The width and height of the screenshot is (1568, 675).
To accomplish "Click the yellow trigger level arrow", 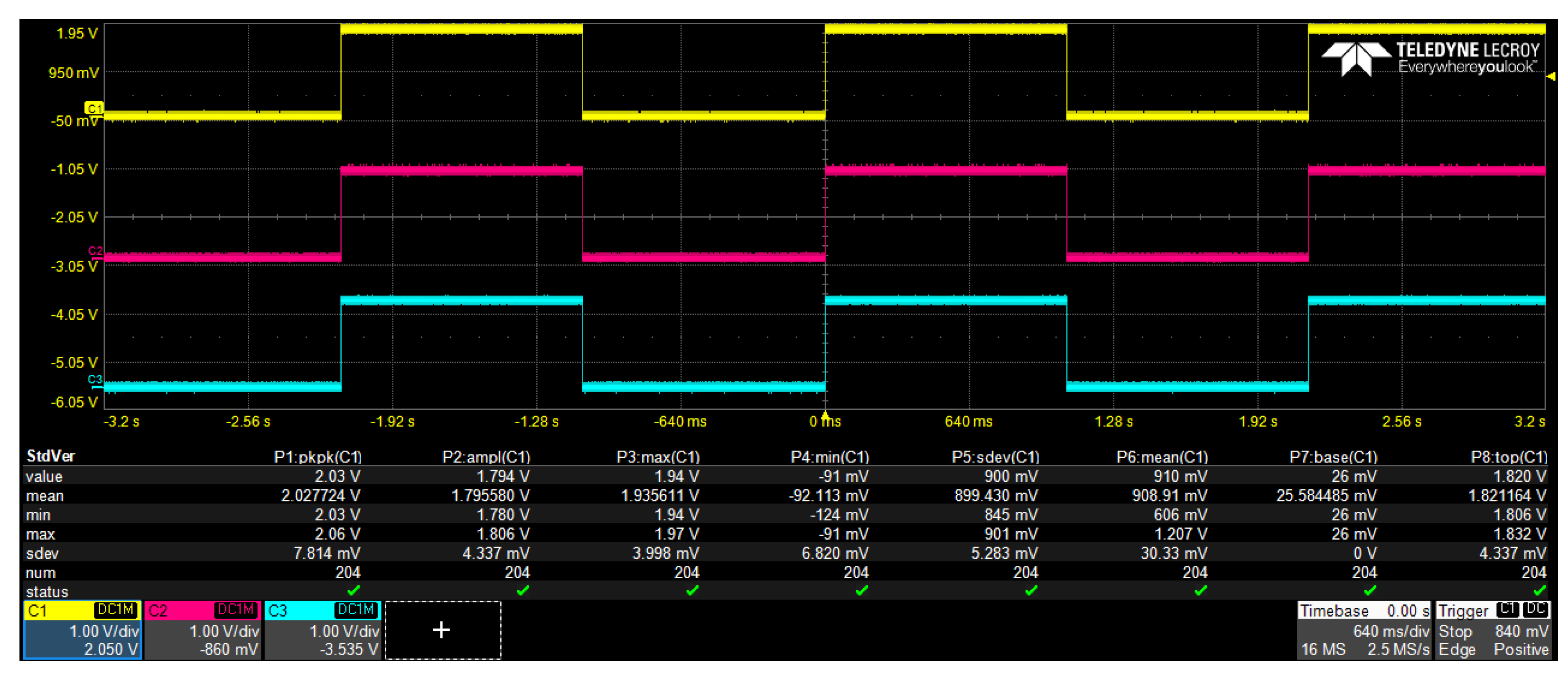I will click(1550, 76).
